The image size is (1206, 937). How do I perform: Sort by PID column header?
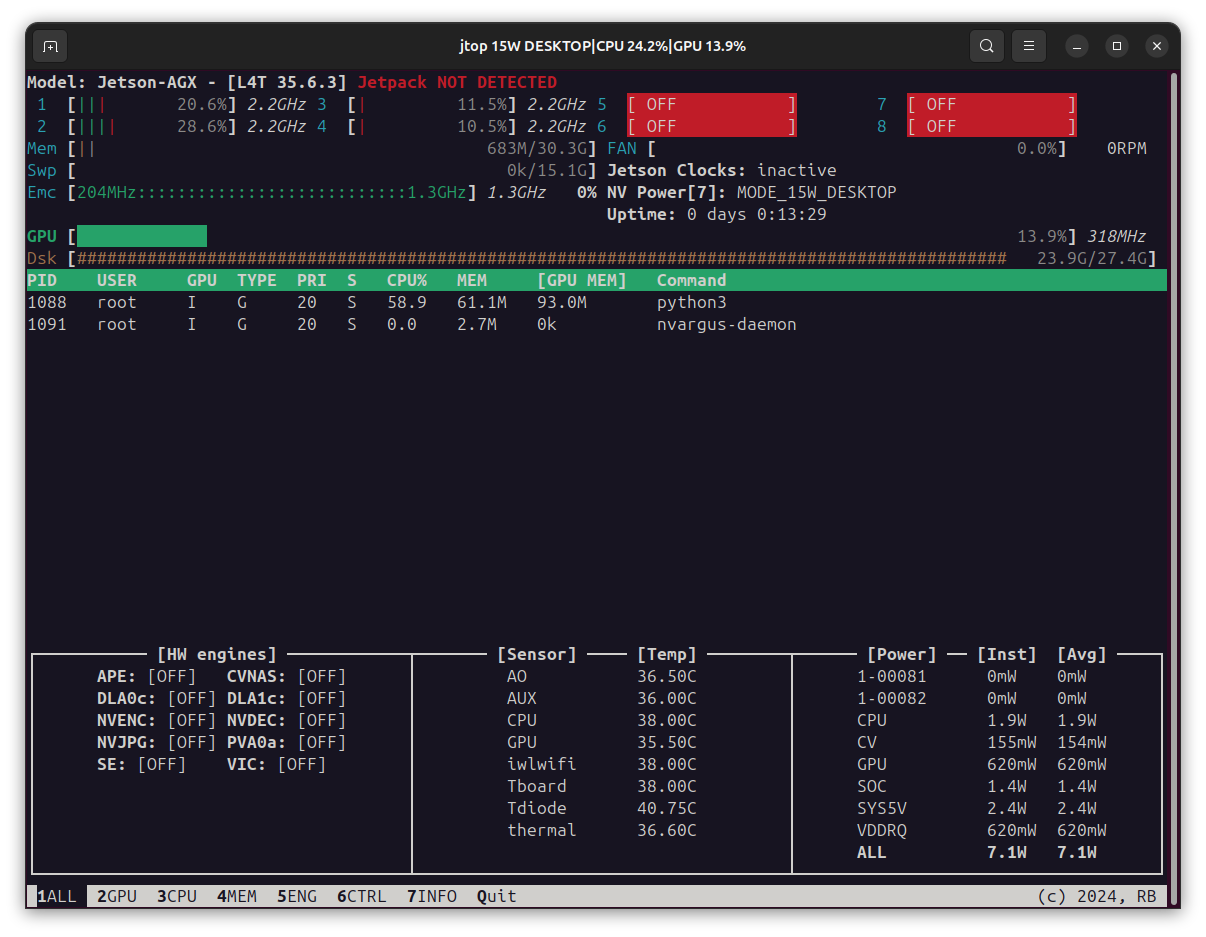tap(42, 280)
